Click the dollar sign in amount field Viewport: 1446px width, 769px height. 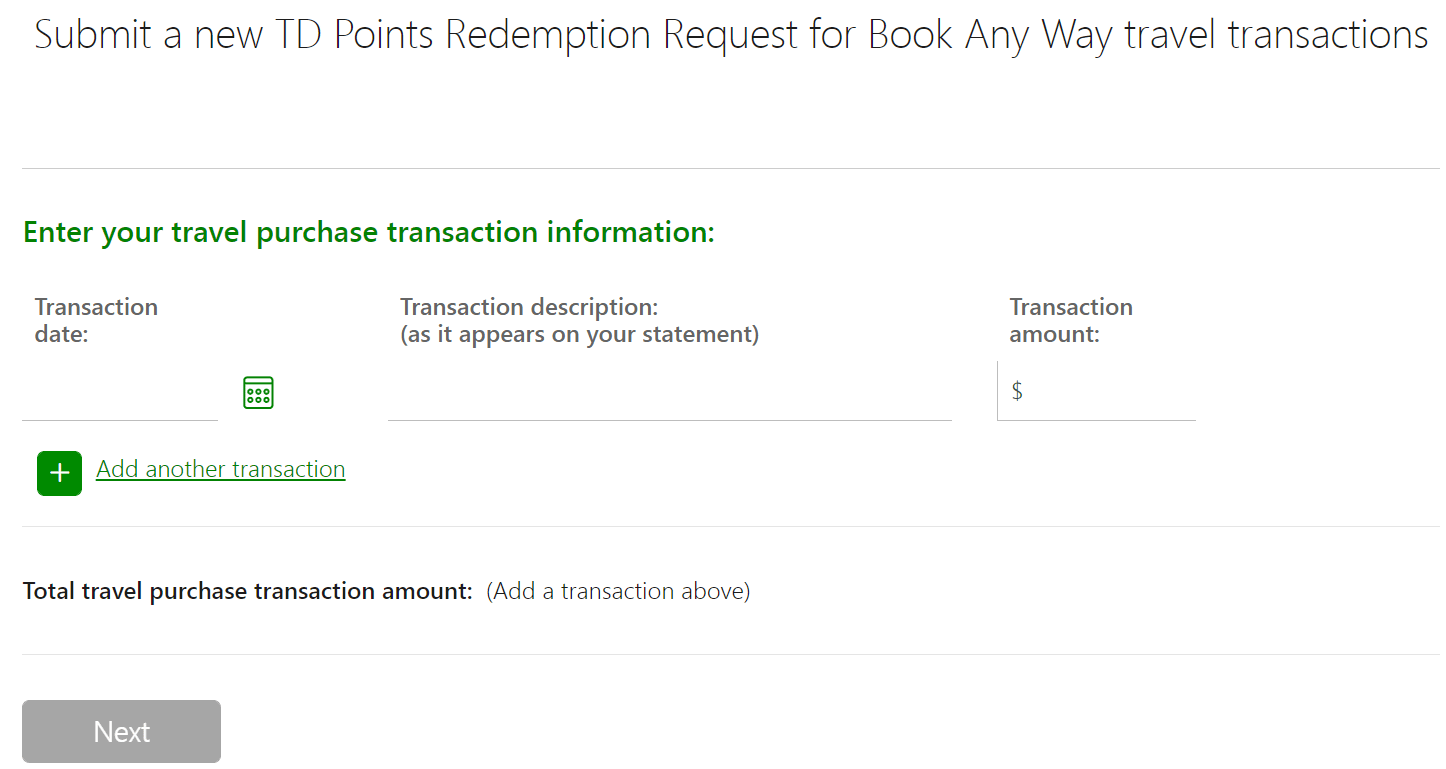(x=1017, y=391)
